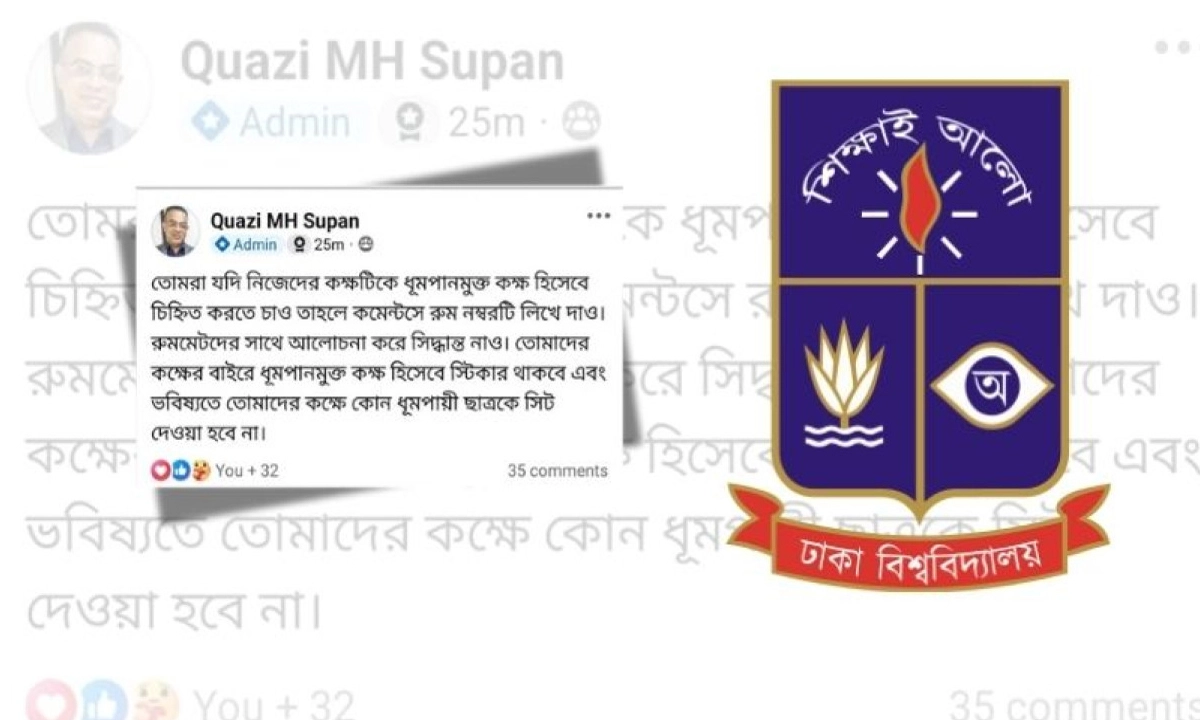The image size is (1200, 720).
Task: Click the large faded '35 comments' text
Action: (1074, 705)
